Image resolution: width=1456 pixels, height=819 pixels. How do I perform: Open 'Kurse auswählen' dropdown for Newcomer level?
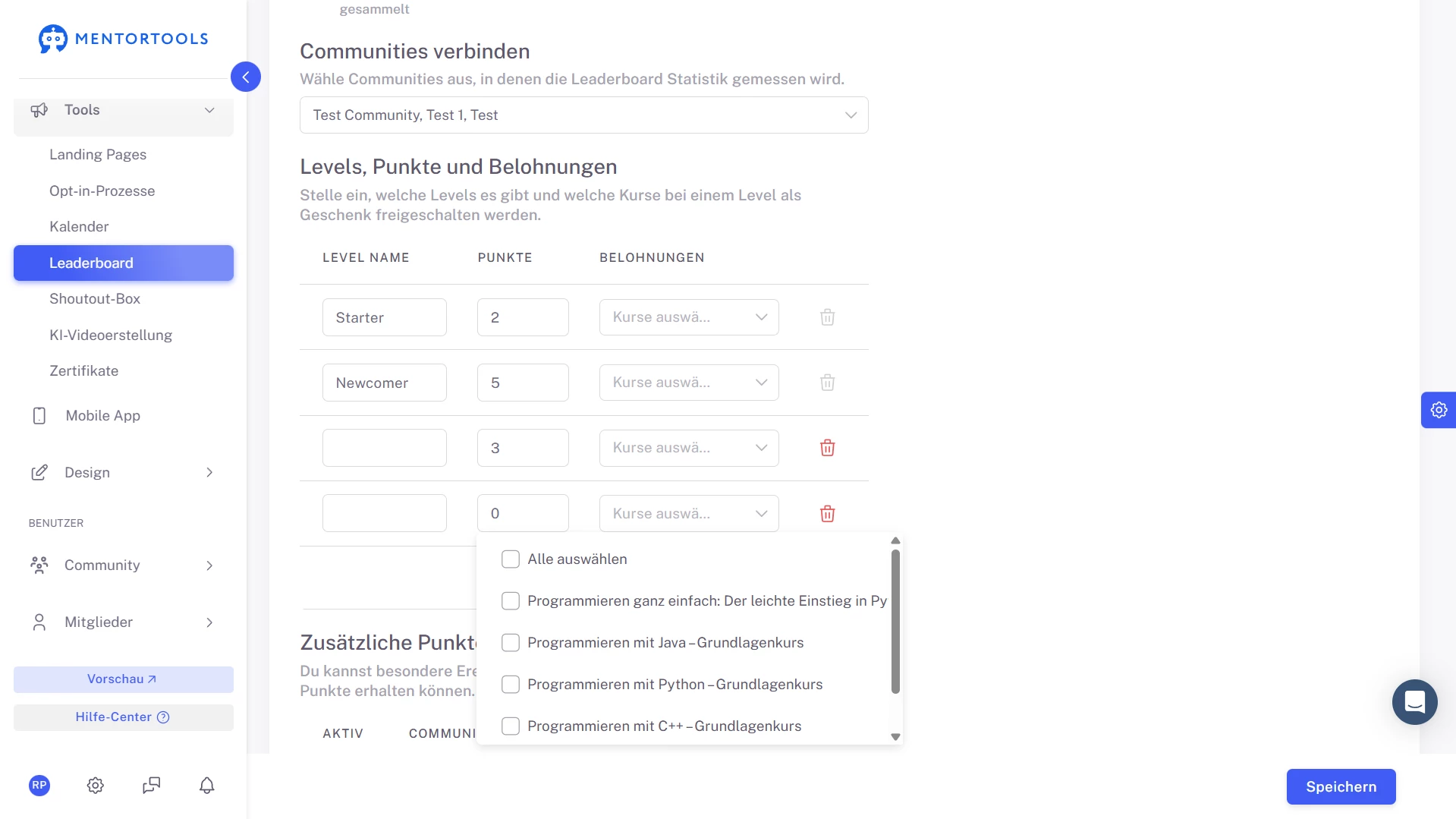tap(688, 383)
